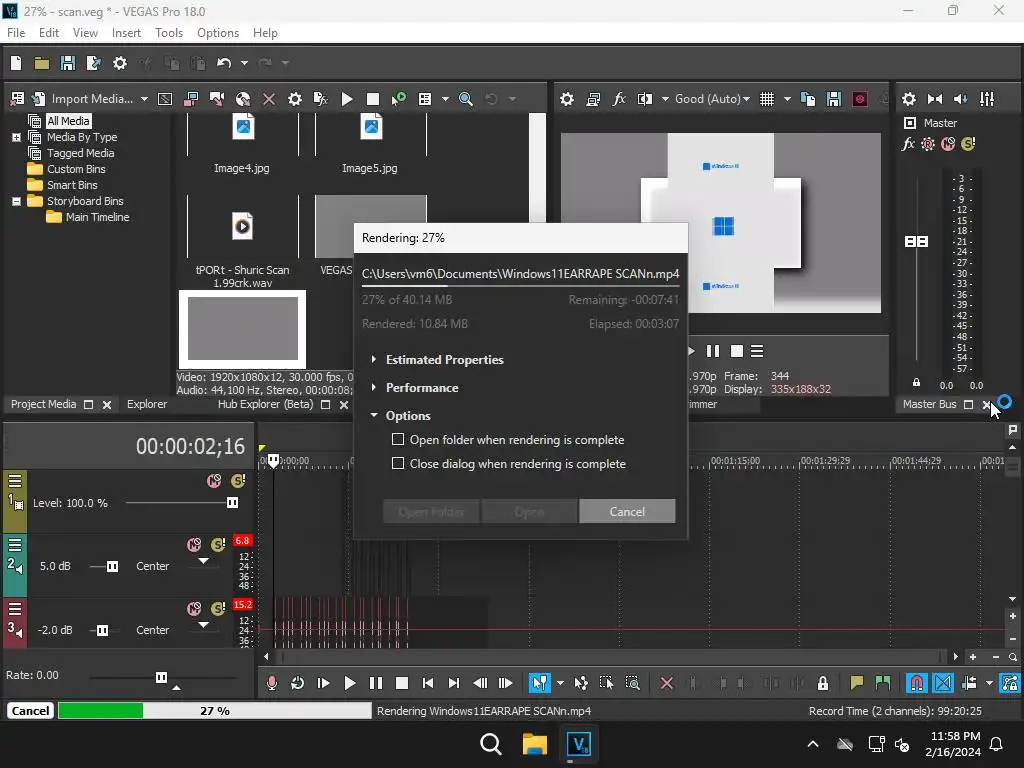This screenshot has width=1024, height=768.
Task: Open project properties from the main toolbar
Action: (120, 63)
